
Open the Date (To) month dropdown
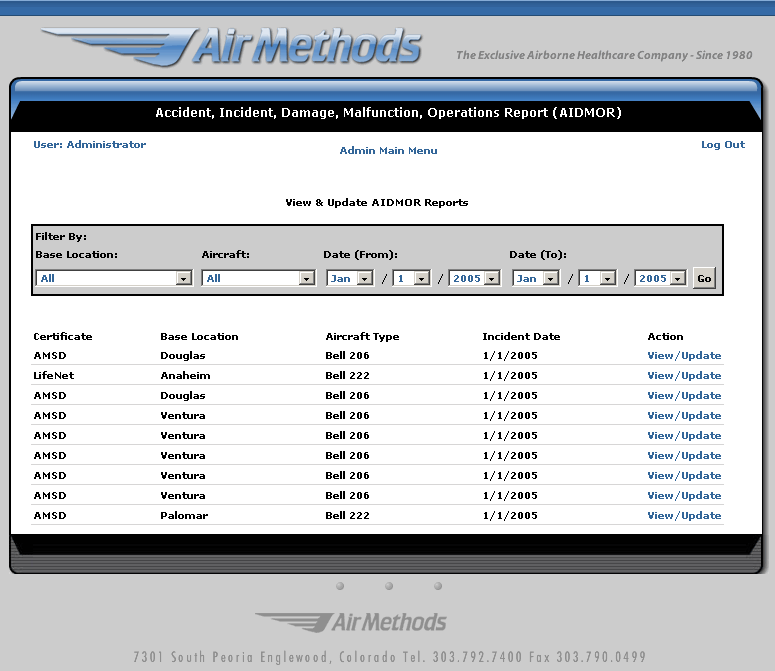point(536,278)
